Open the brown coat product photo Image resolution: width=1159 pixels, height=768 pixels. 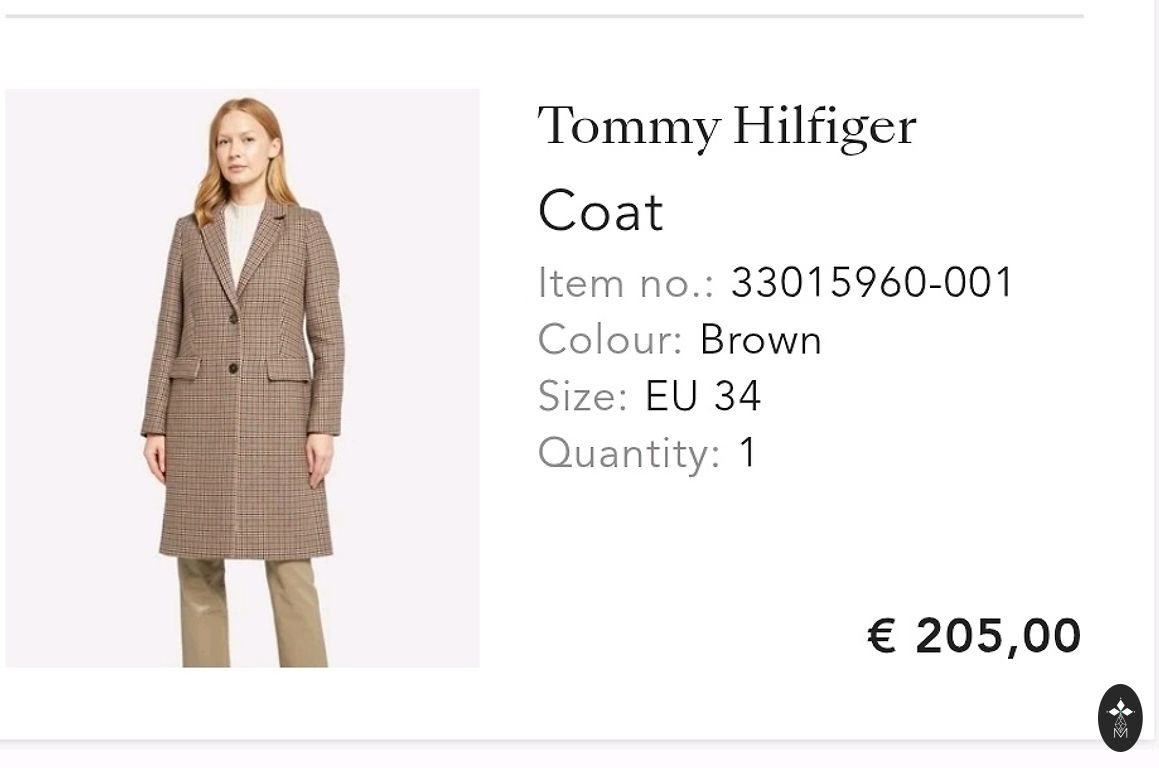tap(242, 378)
